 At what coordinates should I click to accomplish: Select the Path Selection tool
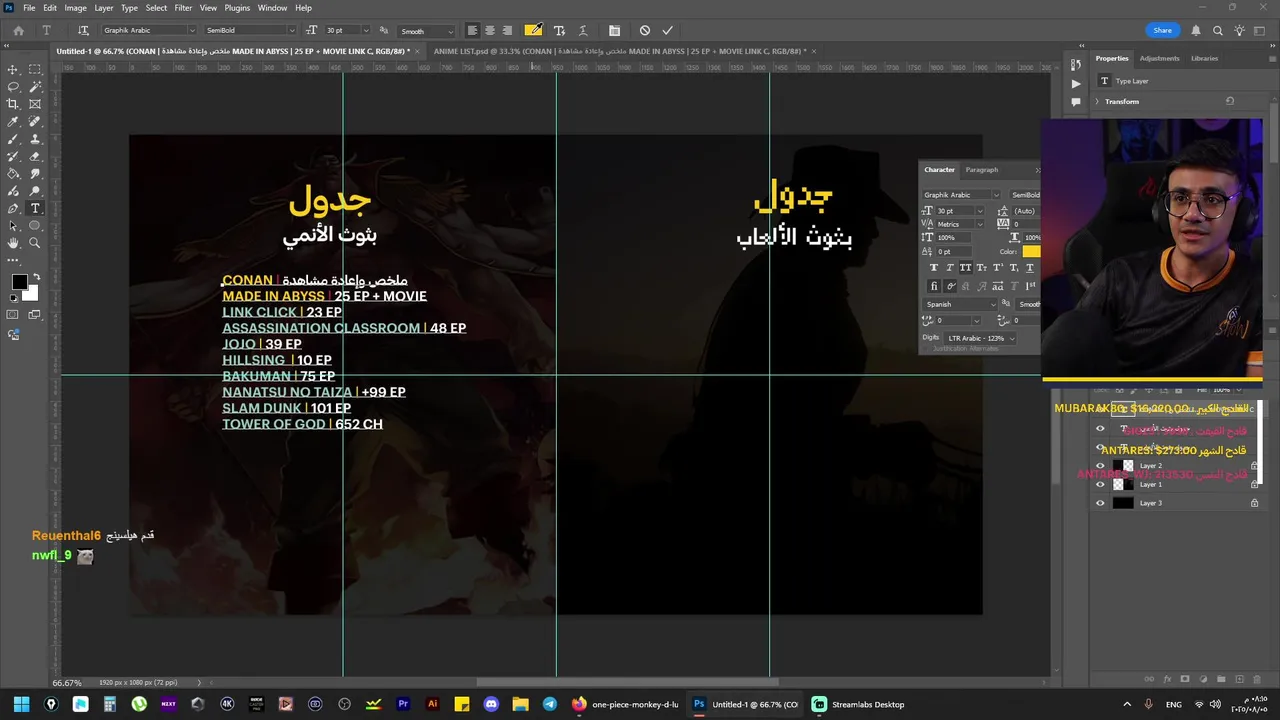13,226
